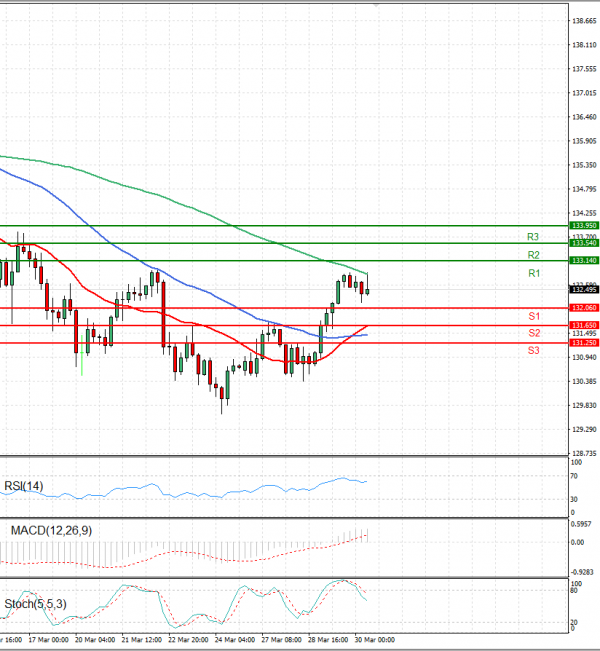Viewport: 600px width, 651px height.
Task: Click the 27 Mar 08:00 time label
Action: (282, 640)
